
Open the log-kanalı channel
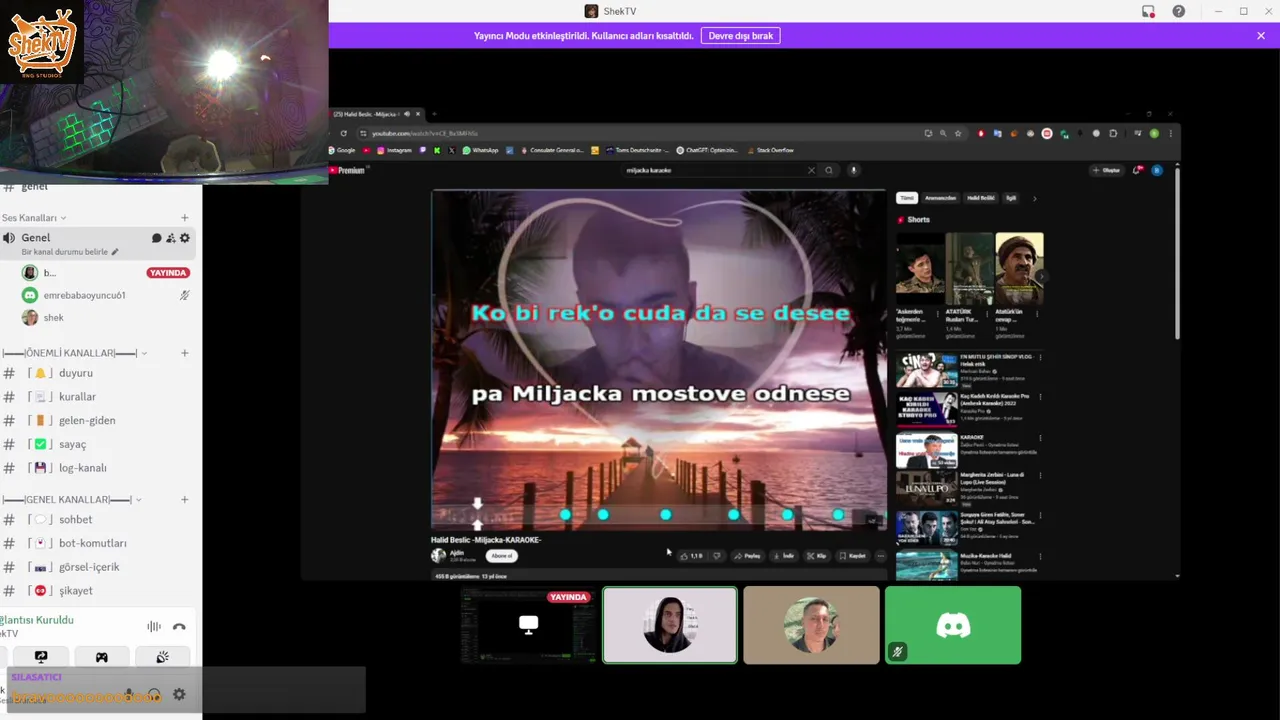[97, 468]
